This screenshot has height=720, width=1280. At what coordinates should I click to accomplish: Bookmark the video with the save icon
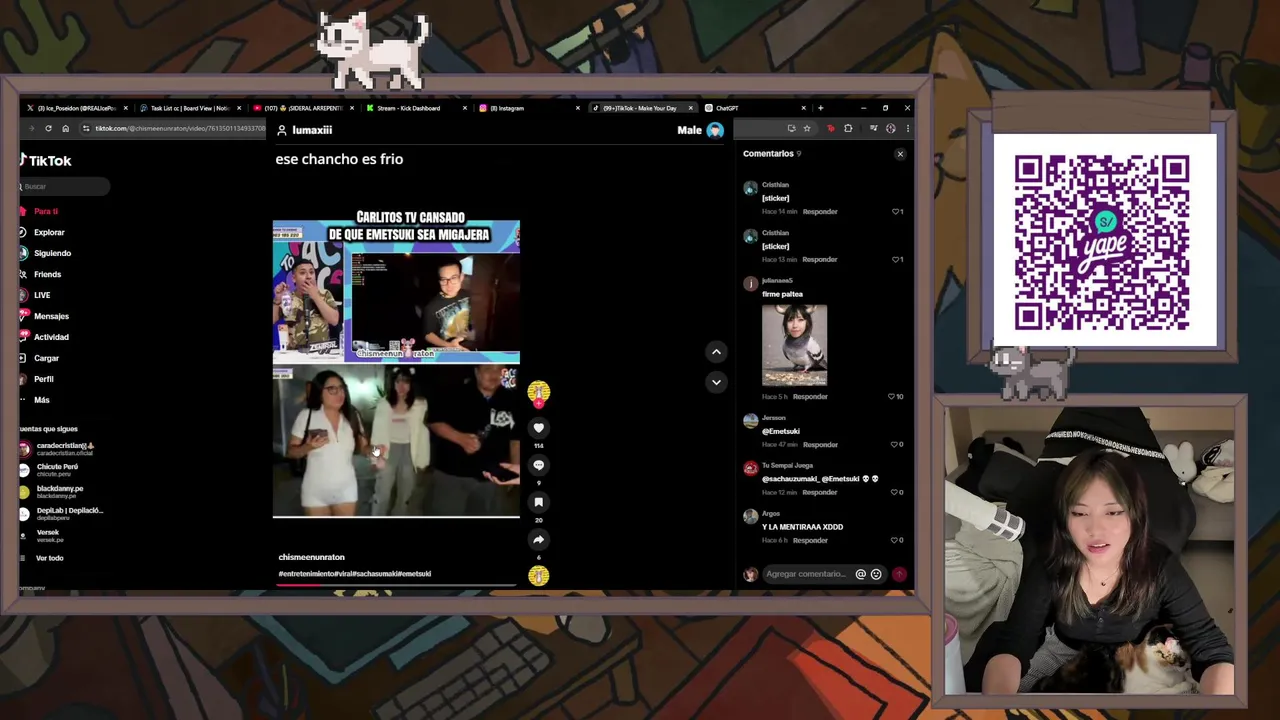point(538,502)
